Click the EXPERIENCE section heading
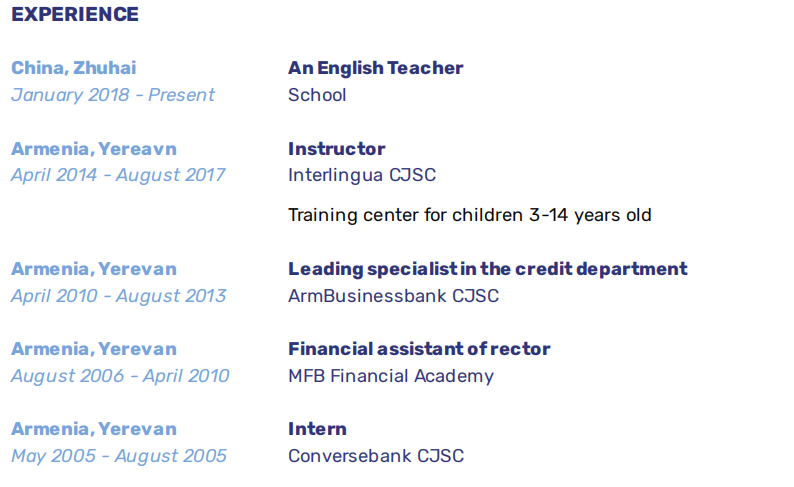The height and width of the screenshot is (487, 794). 75,15
